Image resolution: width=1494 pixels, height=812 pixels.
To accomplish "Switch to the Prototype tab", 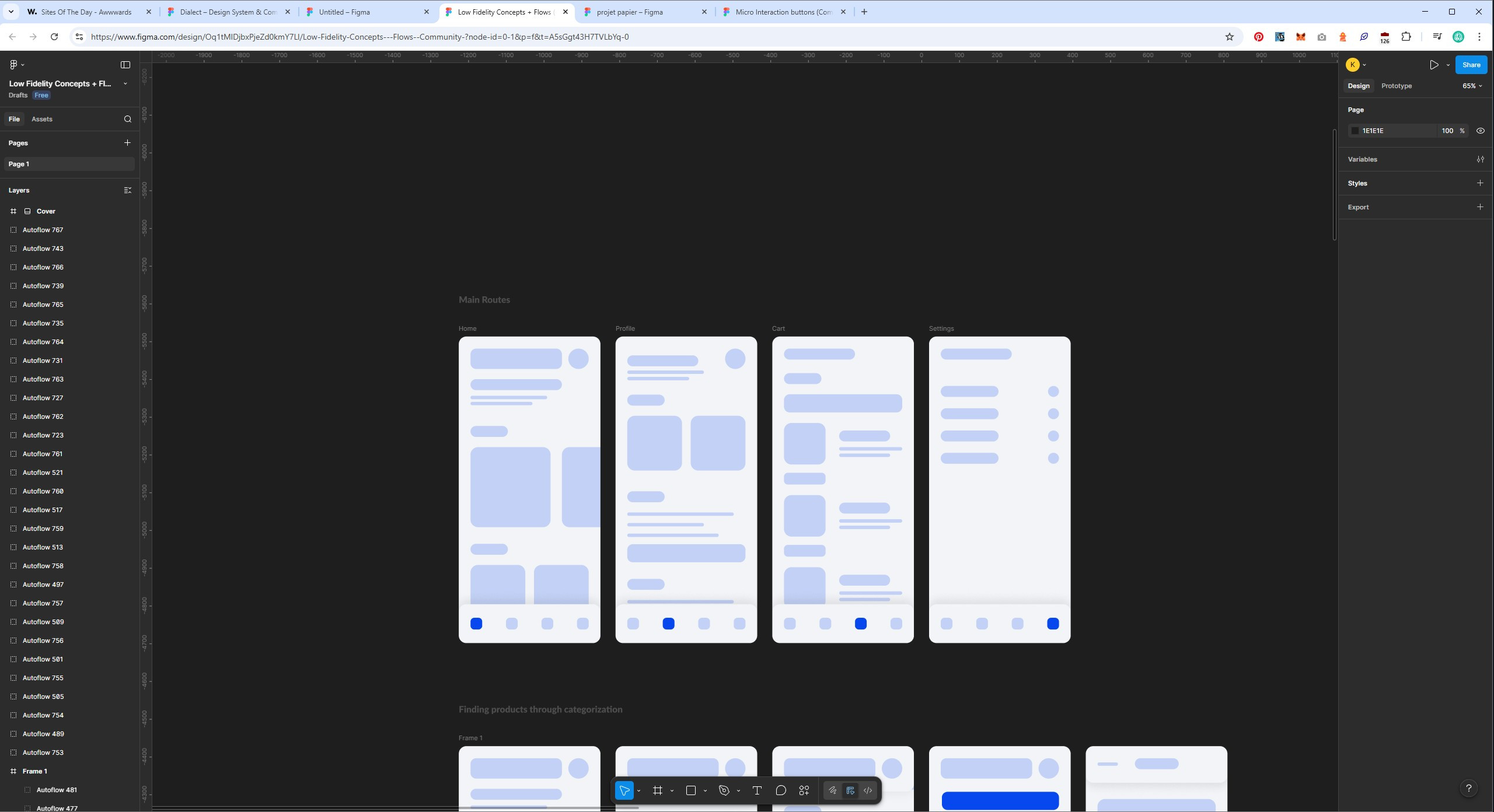I will [x=1396, y=86].
